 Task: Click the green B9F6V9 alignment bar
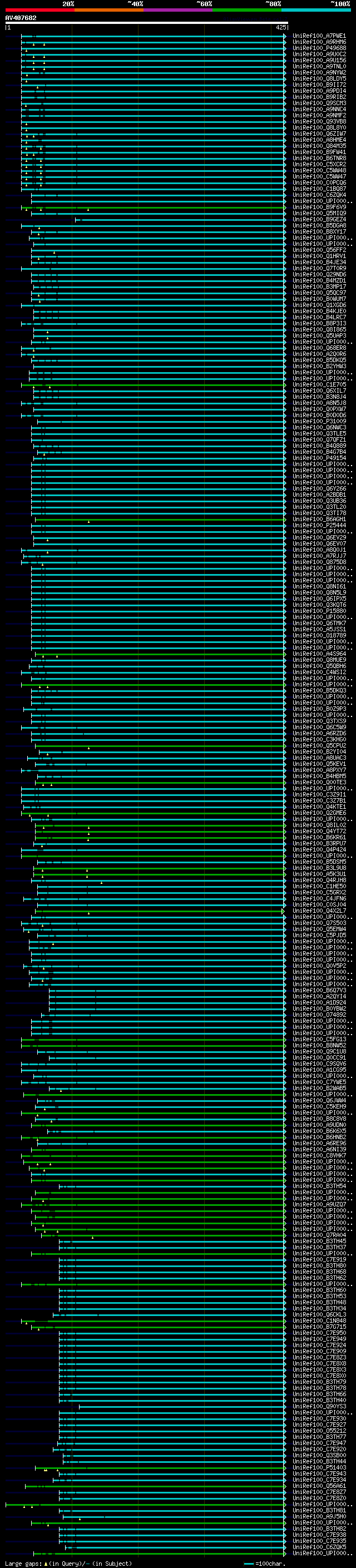coord(182,207)
